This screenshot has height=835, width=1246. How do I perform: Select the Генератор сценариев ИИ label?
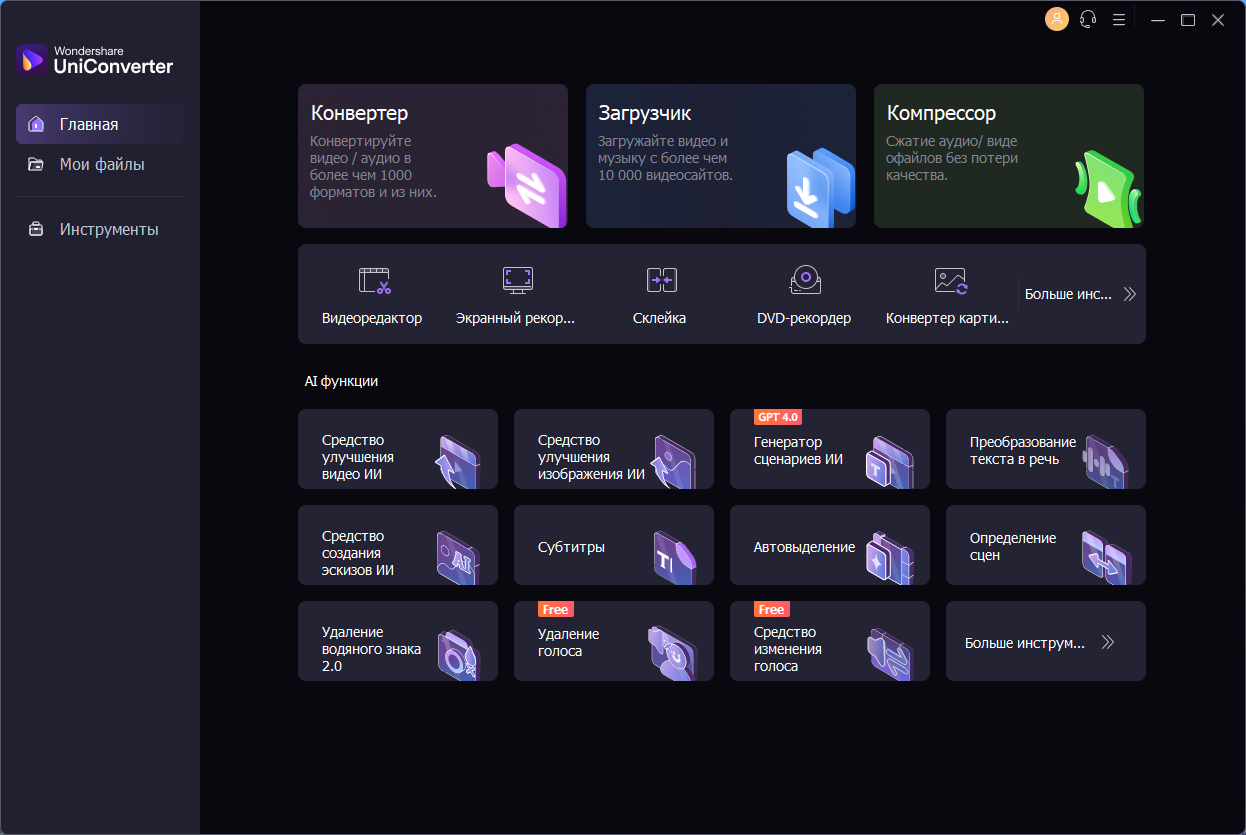(x=798, y=450)
